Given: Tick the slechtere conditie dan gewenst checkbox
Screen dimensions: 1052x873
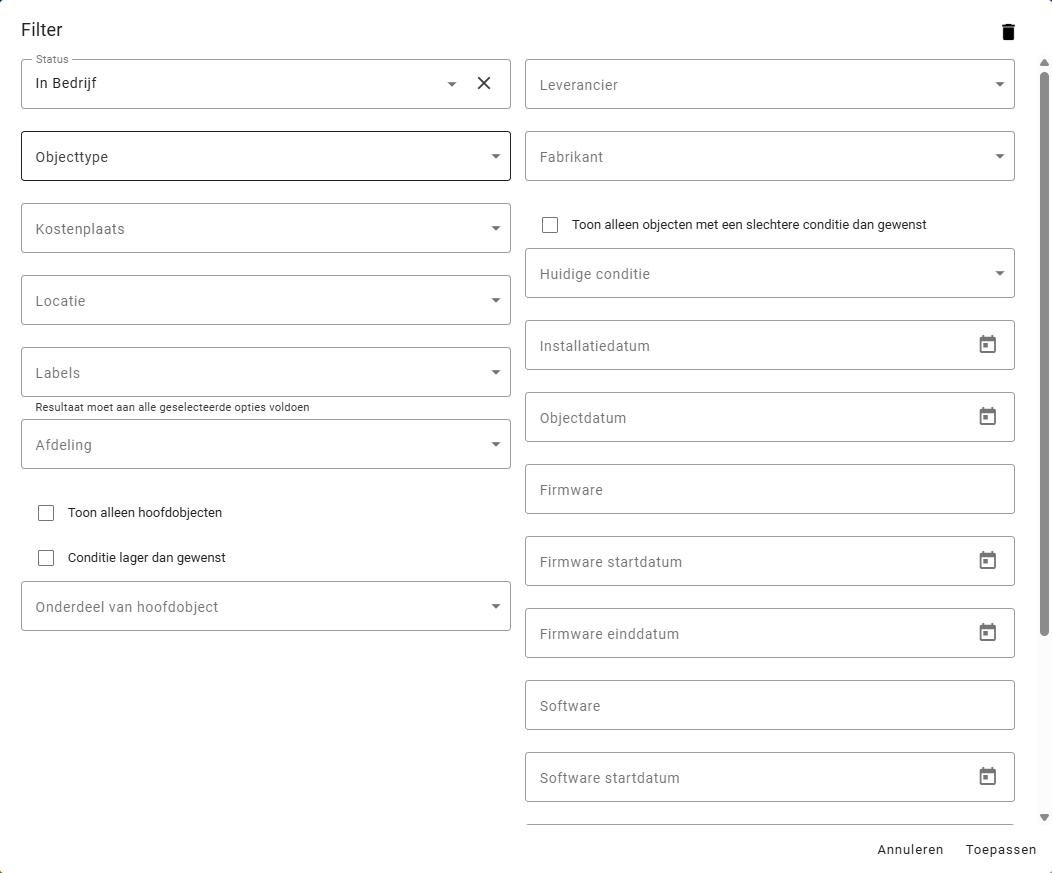Looking at the screenshot, I should click(x=550, y=225).
